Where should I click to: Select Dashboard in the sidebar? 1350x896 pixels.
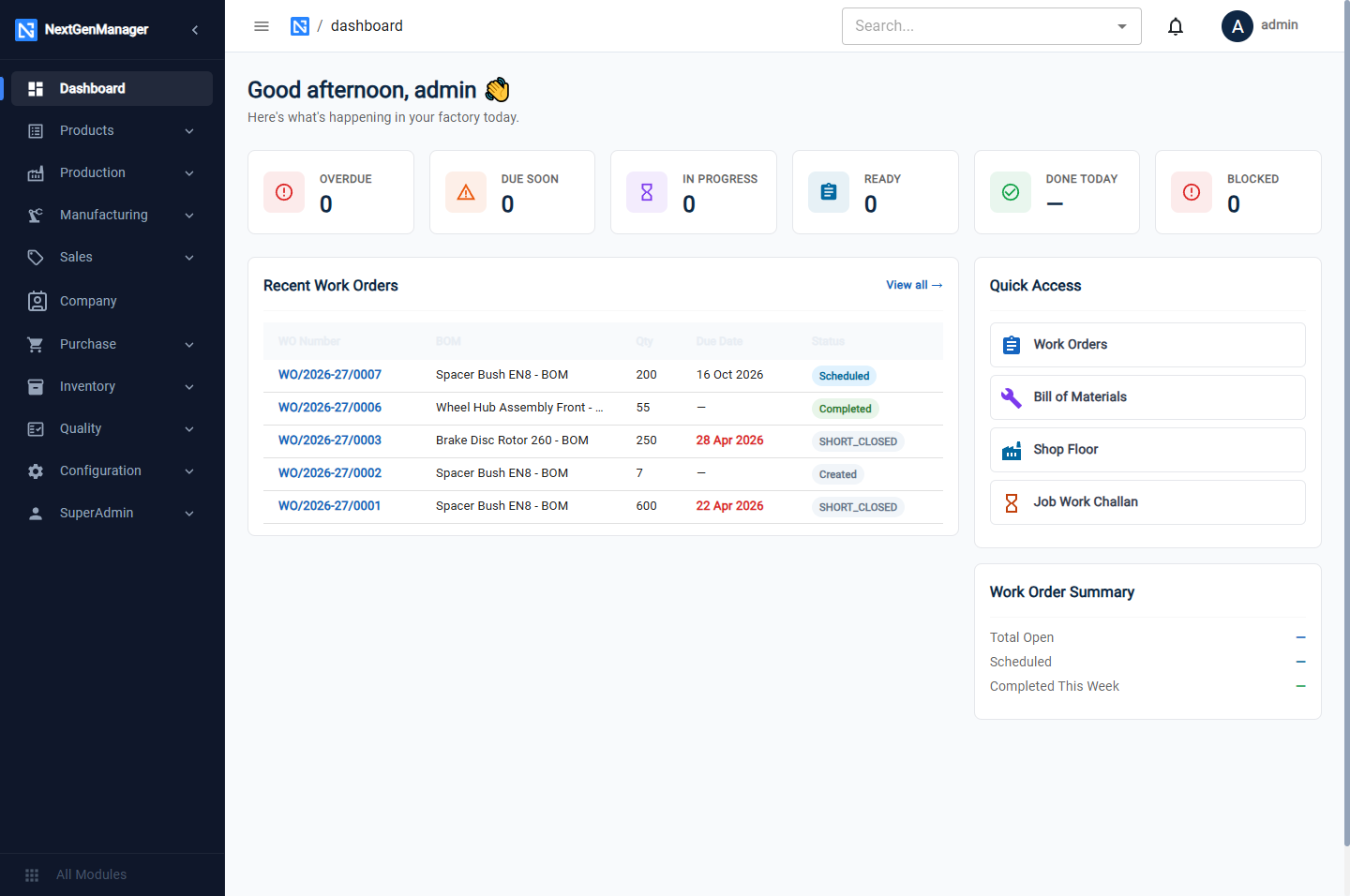point(112,88)
